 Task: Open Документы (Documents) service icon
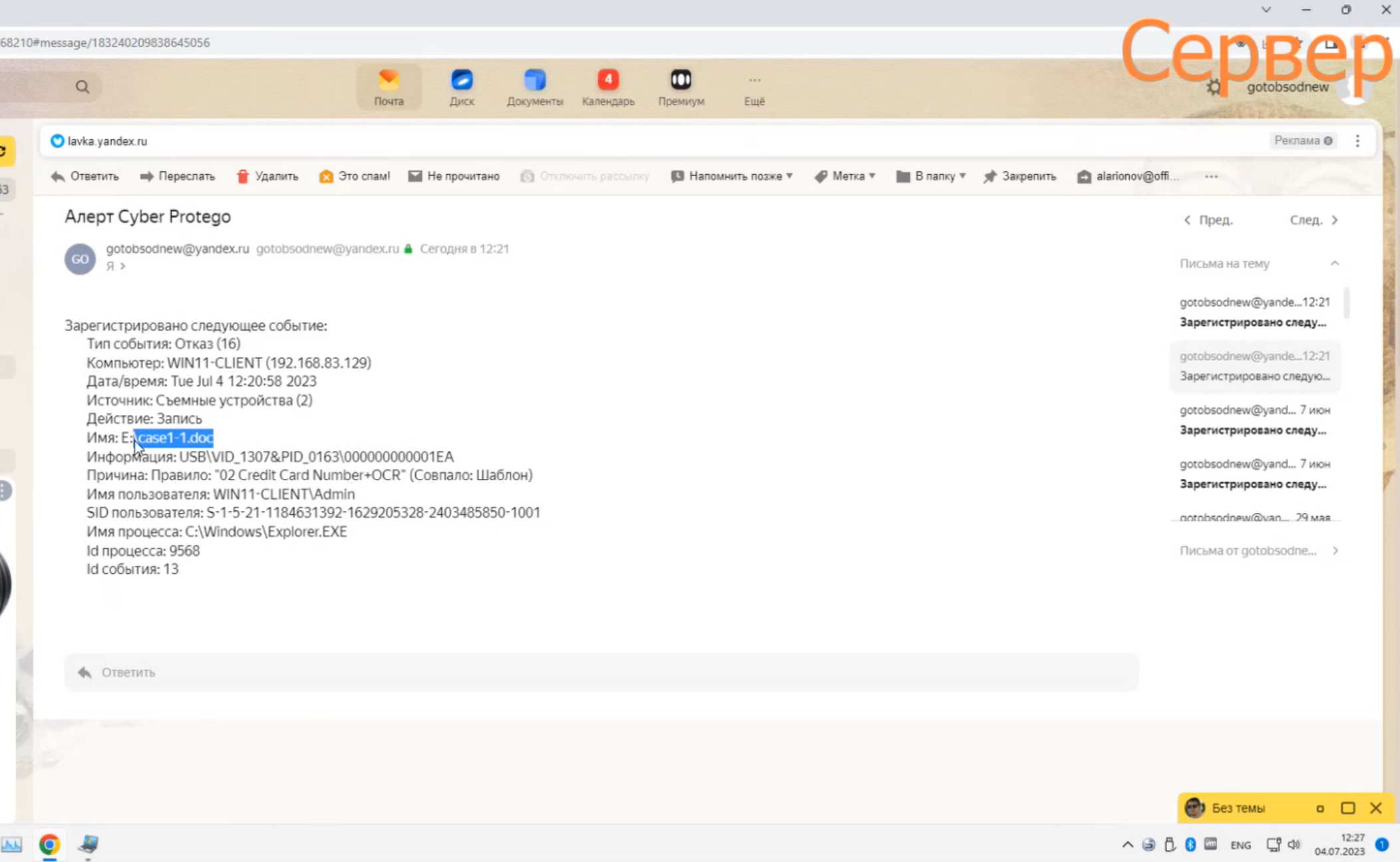(534, 87)
